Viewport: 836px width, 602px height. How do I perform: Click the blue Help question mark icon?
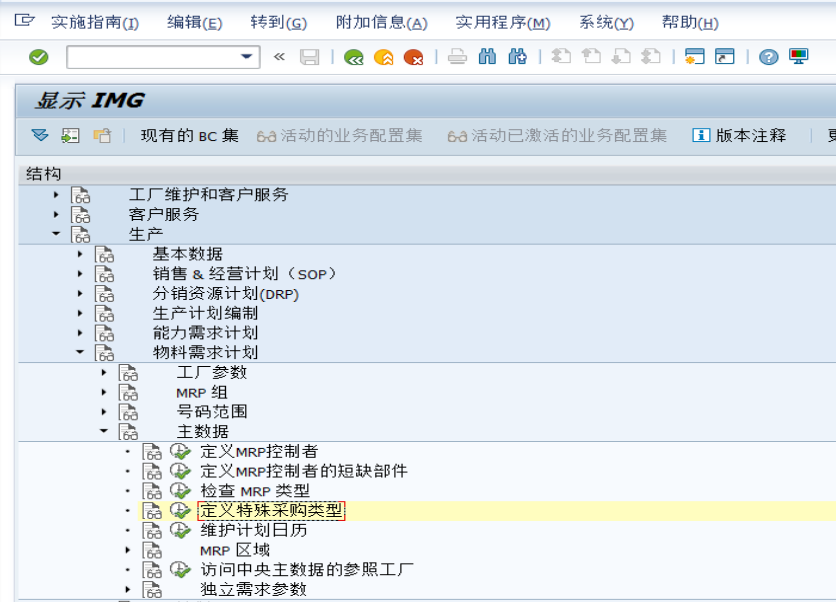tap(768, 57)
